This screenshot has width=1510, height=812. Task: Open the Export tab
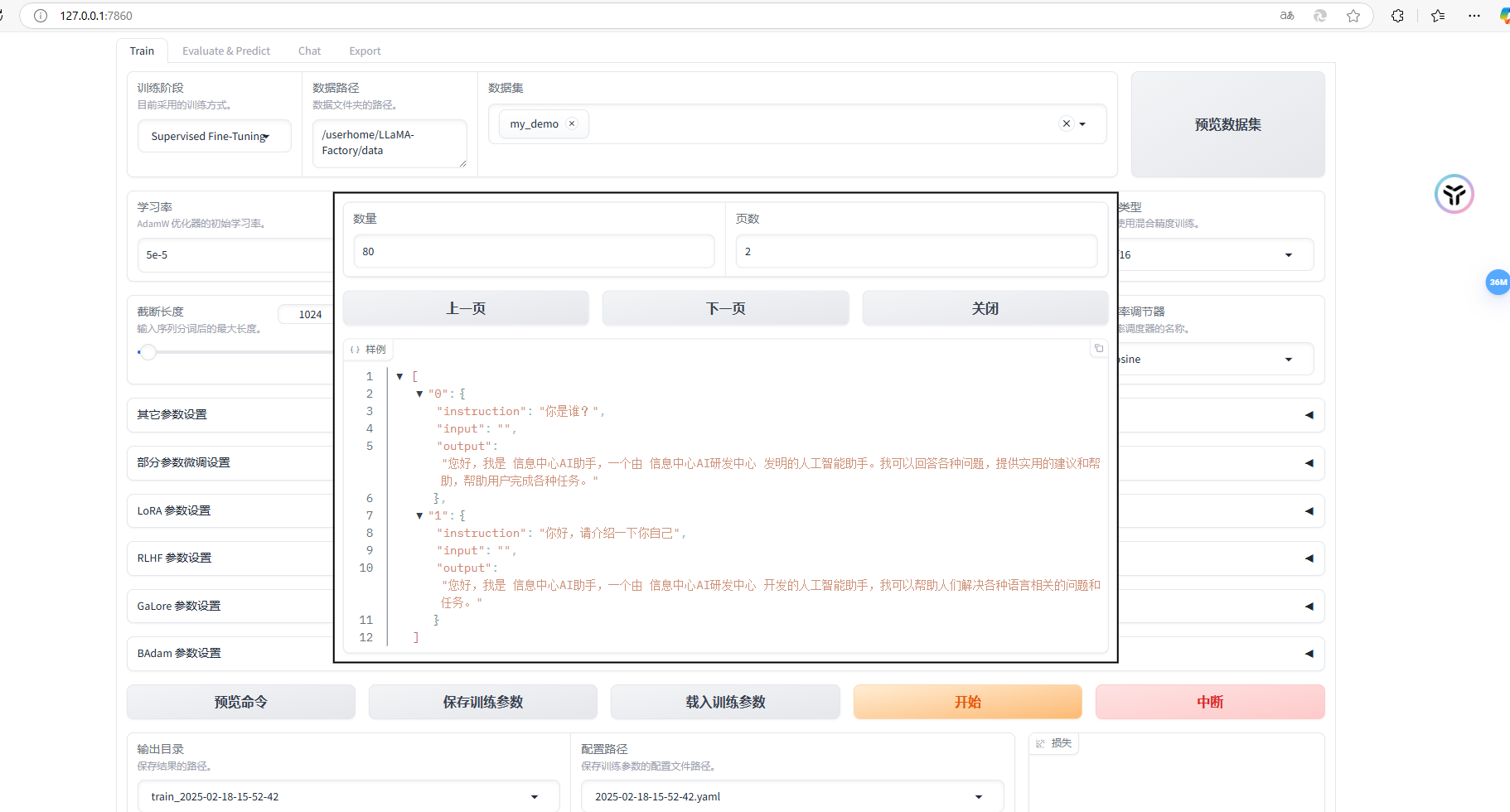click(365, 51)
